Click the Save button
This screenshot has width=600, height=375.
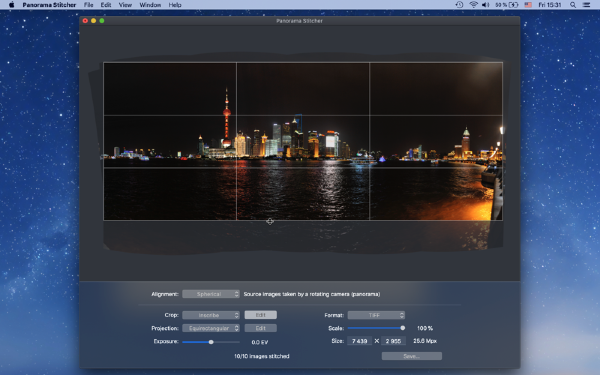412,356
